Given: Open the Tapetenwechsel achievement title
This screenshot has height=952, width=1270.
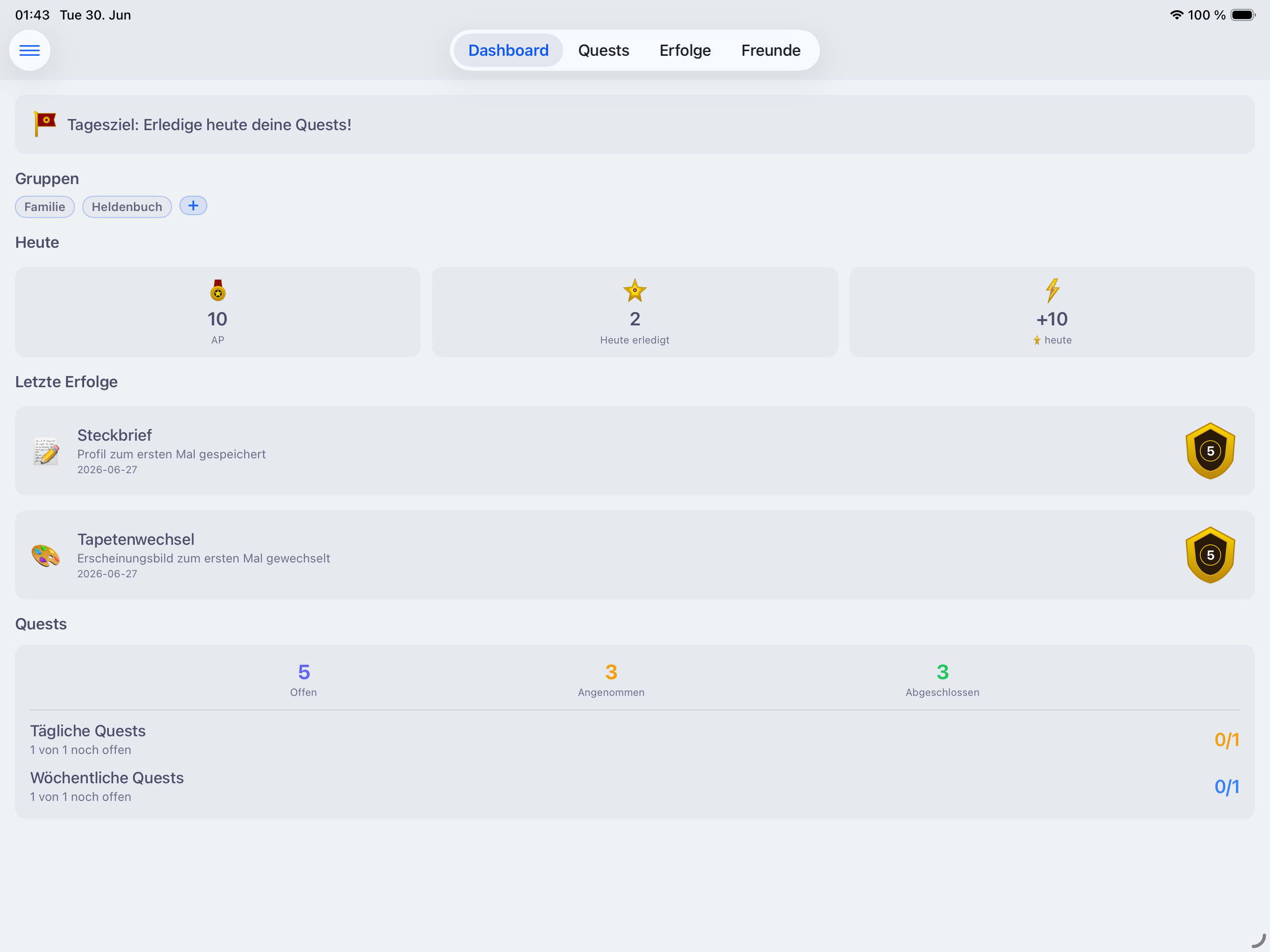Looking at the screenshot, I should (x=136, y=539).
